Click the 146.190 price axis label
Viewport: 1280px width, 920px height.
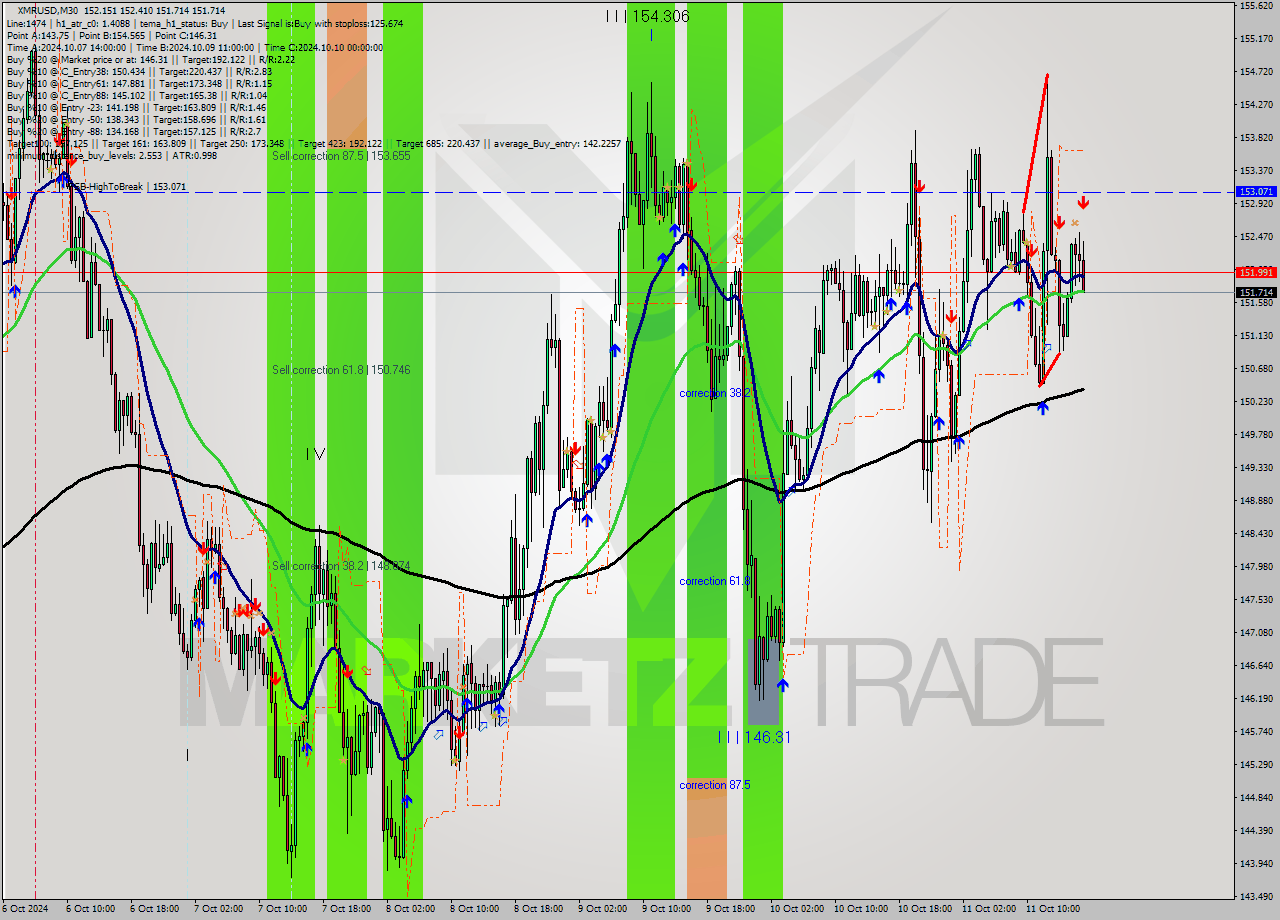click(1257, 699)
